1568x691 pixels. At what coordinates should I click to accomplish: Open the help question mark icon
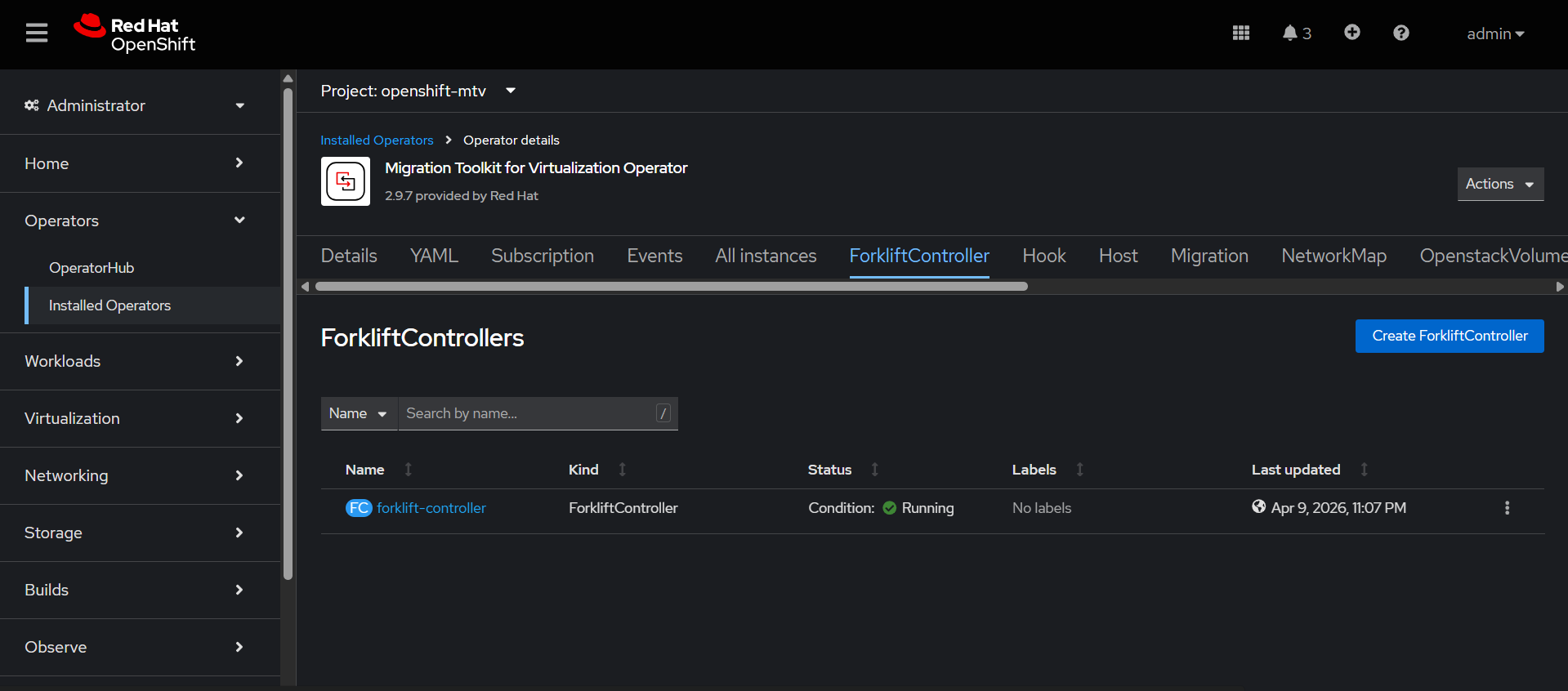[x=1400, y=33]
